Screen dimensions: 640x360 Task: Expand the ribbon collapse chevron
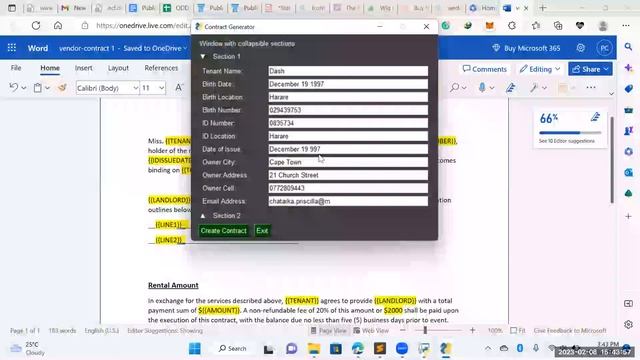(611, 94)
